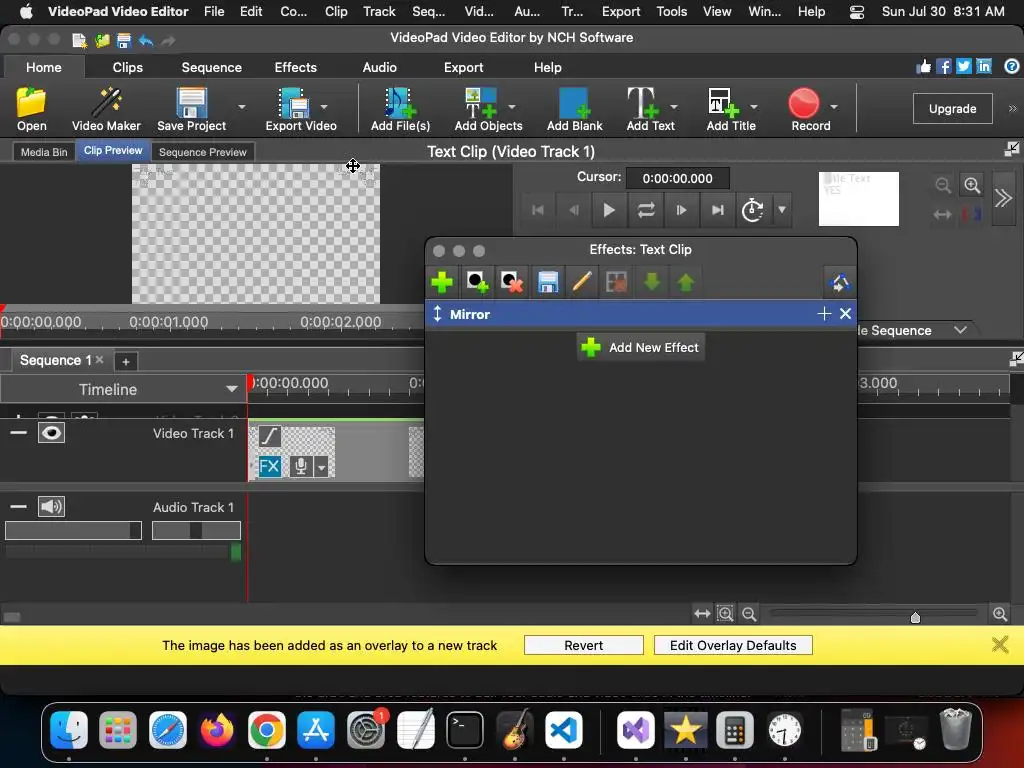Move effect up with green up arrow
The height and width of the screenshot is (768, 1024).
[x=686, y=282]
